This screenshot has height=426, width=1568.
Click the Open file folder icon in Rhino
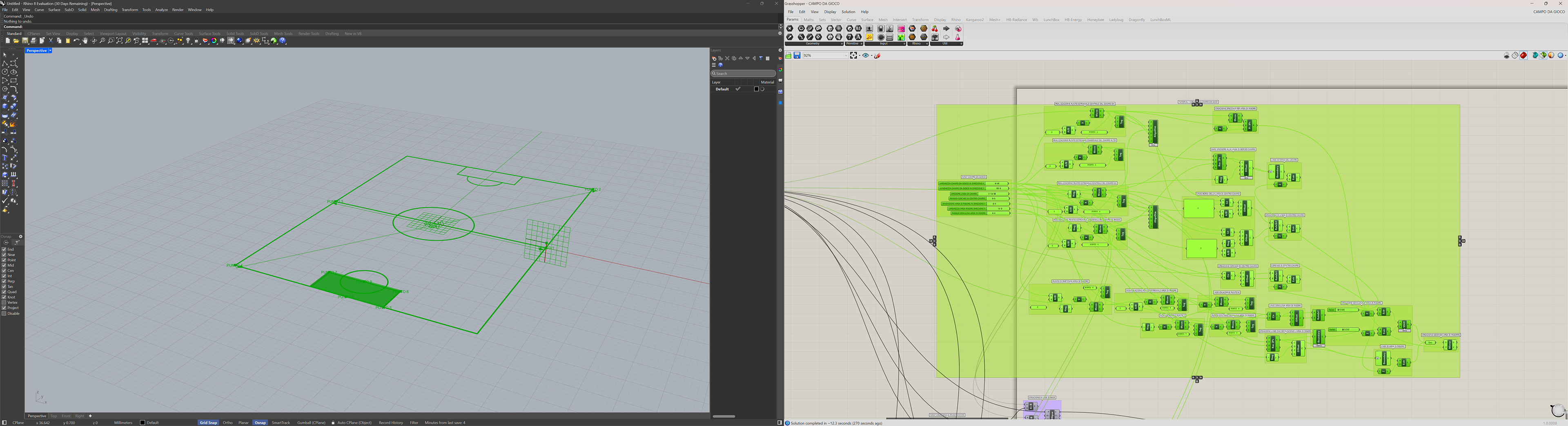16,41
